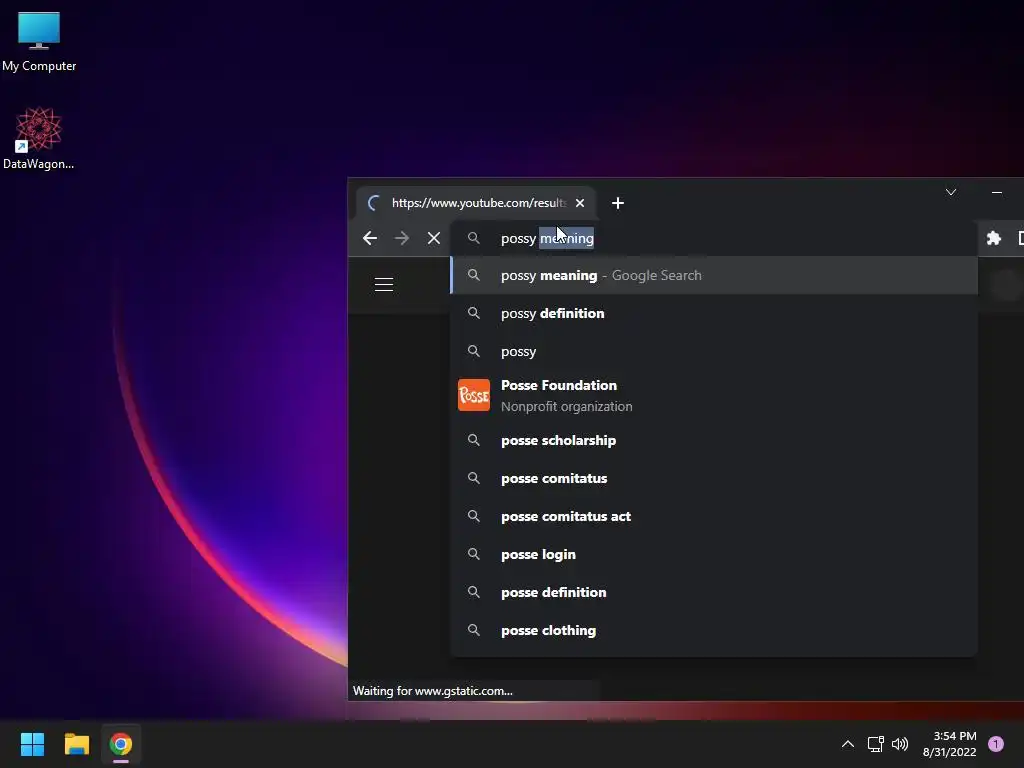This screenshot has height=768, width=1024.
Task: Choose the plain 'possy' suggestion
Action: (x=714, y=351)
